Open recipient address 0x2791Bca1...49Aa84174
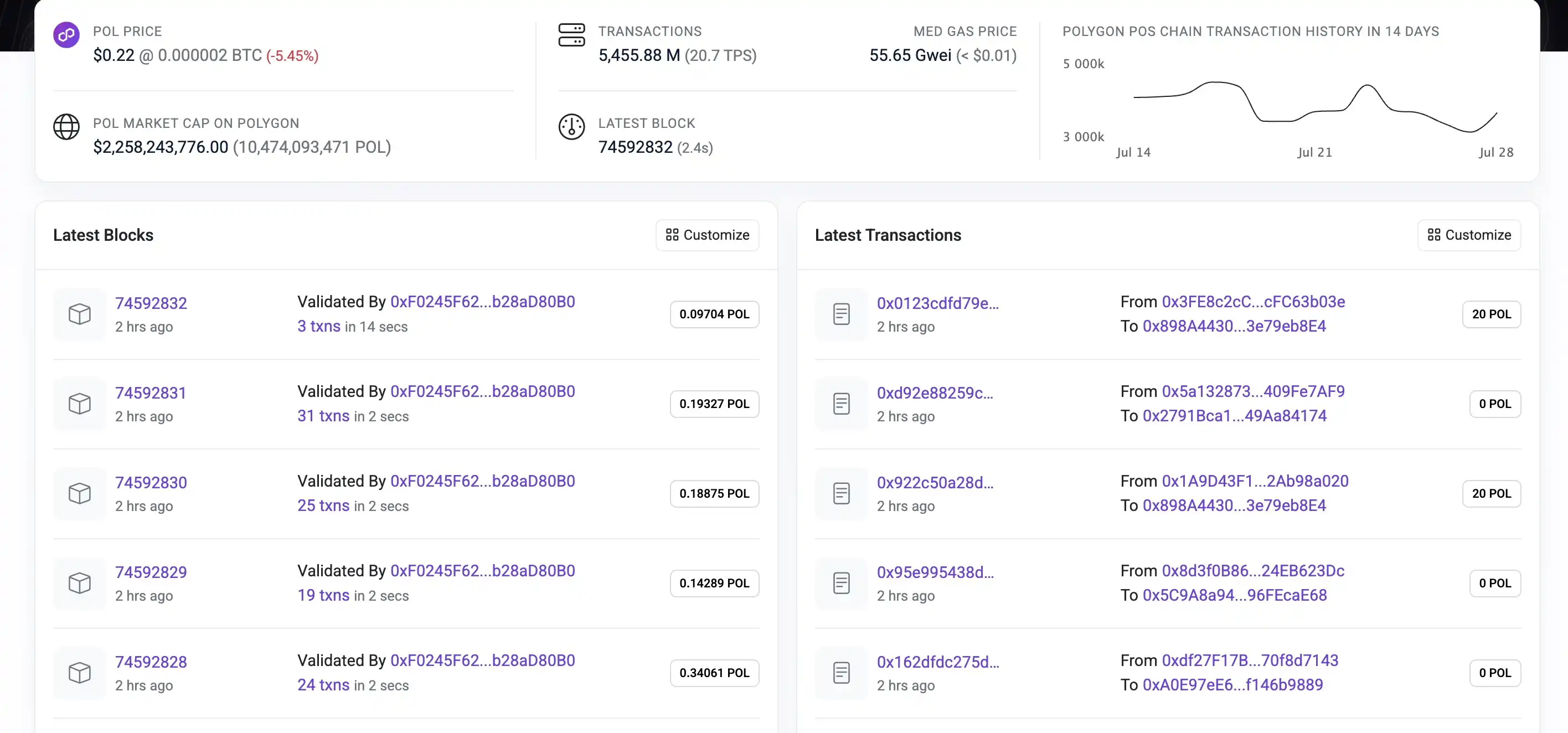Viewport: 1568px width, 733px height. tap(1235, 416)
